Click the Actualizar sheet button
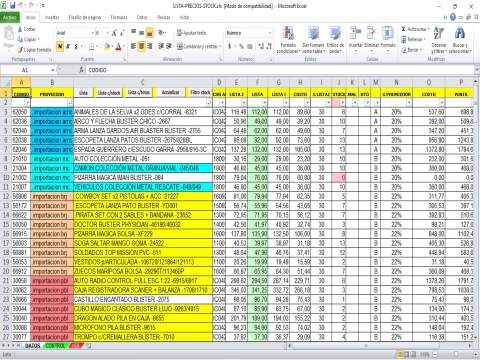This screenshot has width=480, height=360. [170, 92]
